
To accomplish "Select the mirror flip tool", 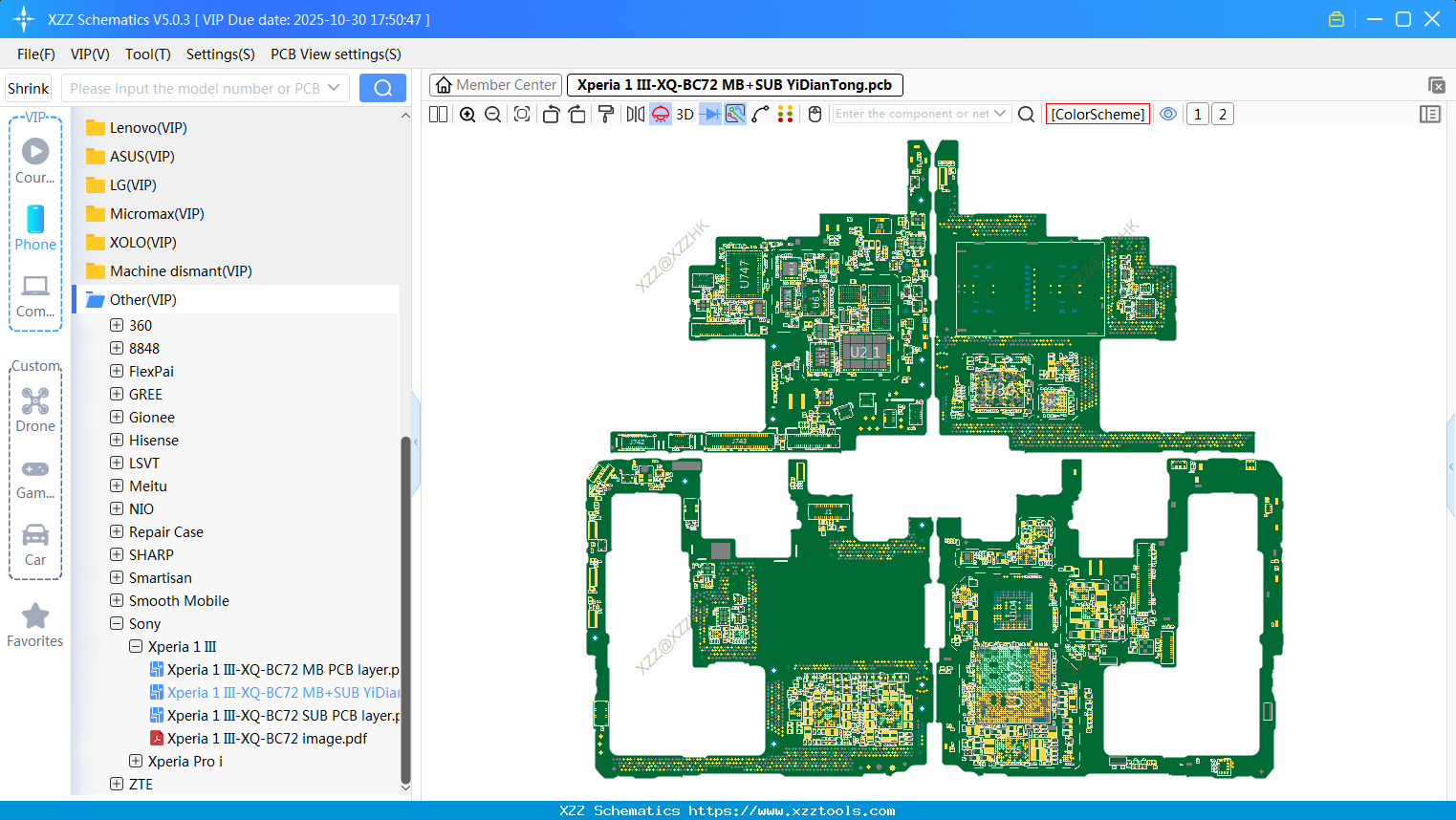I will (x=636, y=114).
